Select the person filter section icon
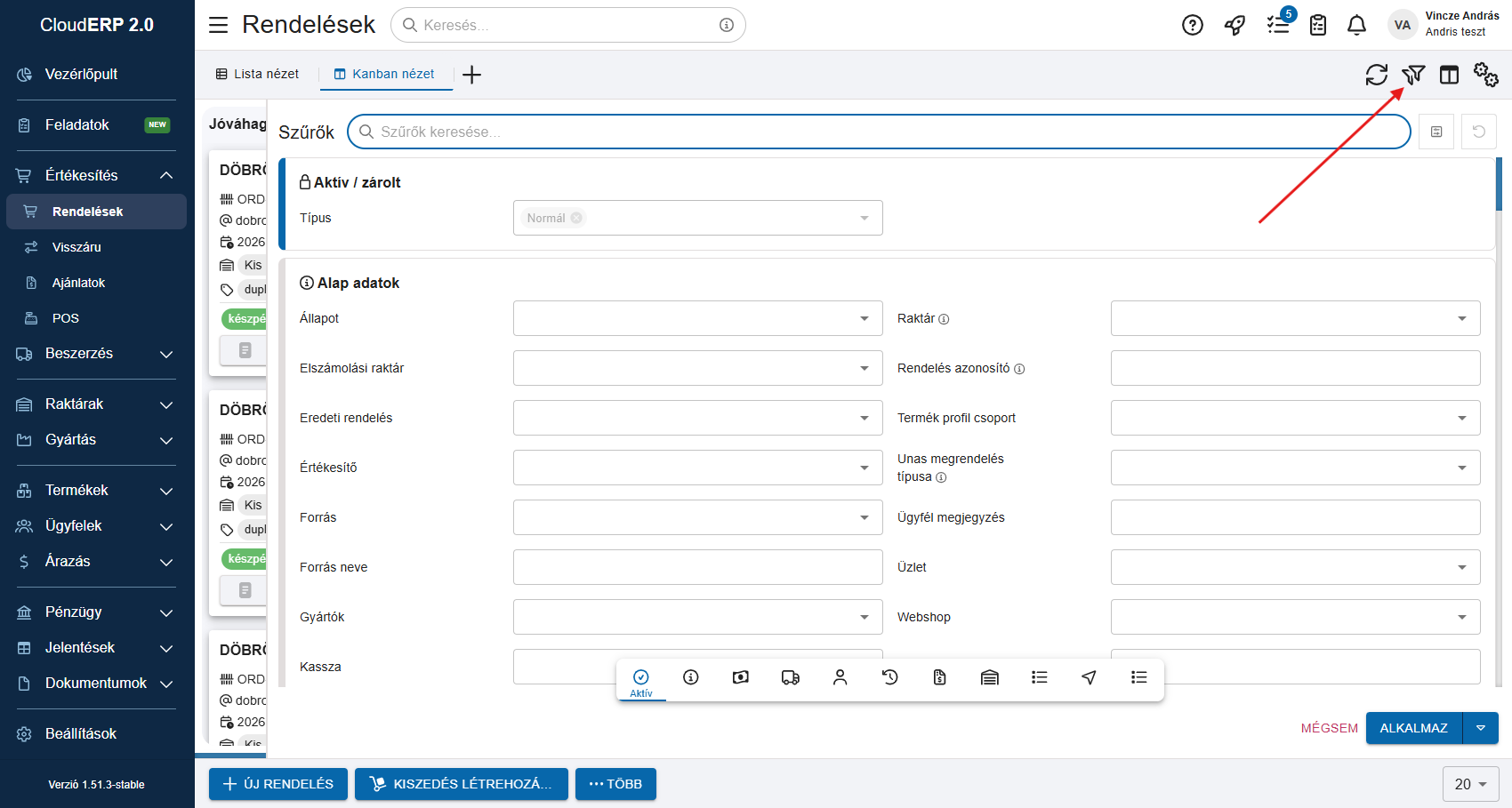Viewport: 1512px width, 808px height. click(840, 677)
